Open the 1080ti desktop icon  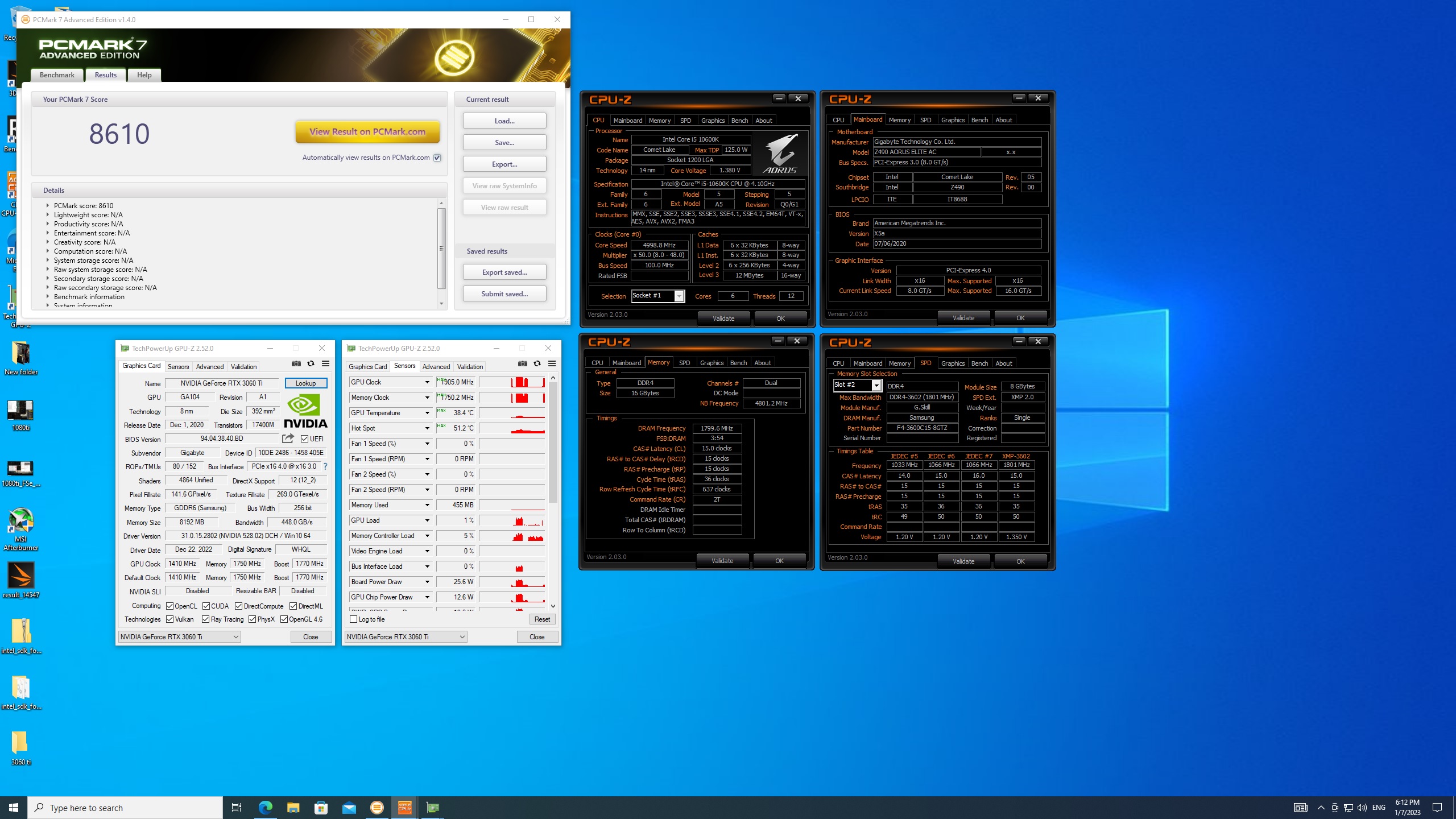[x=20, y=414]
